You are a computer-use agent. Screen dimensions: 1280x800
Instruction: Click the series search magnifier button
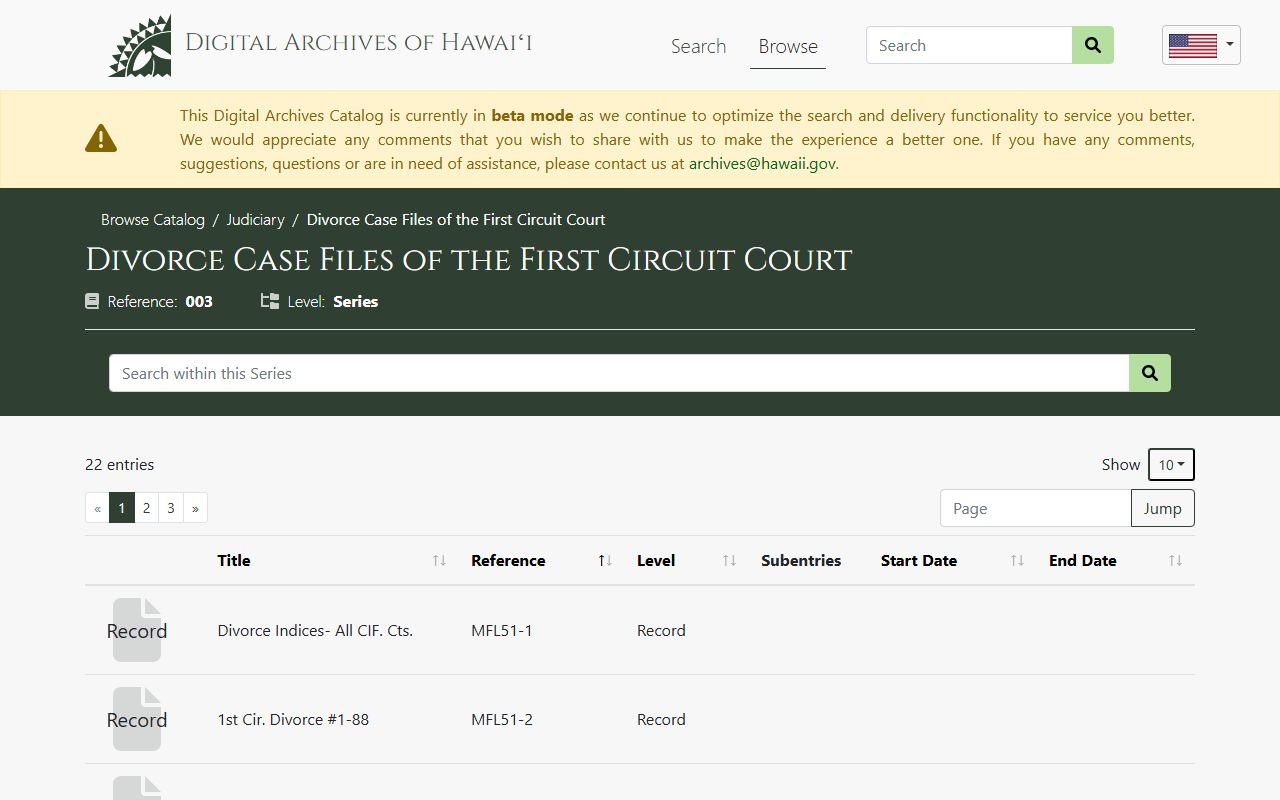coord(1150,373)
